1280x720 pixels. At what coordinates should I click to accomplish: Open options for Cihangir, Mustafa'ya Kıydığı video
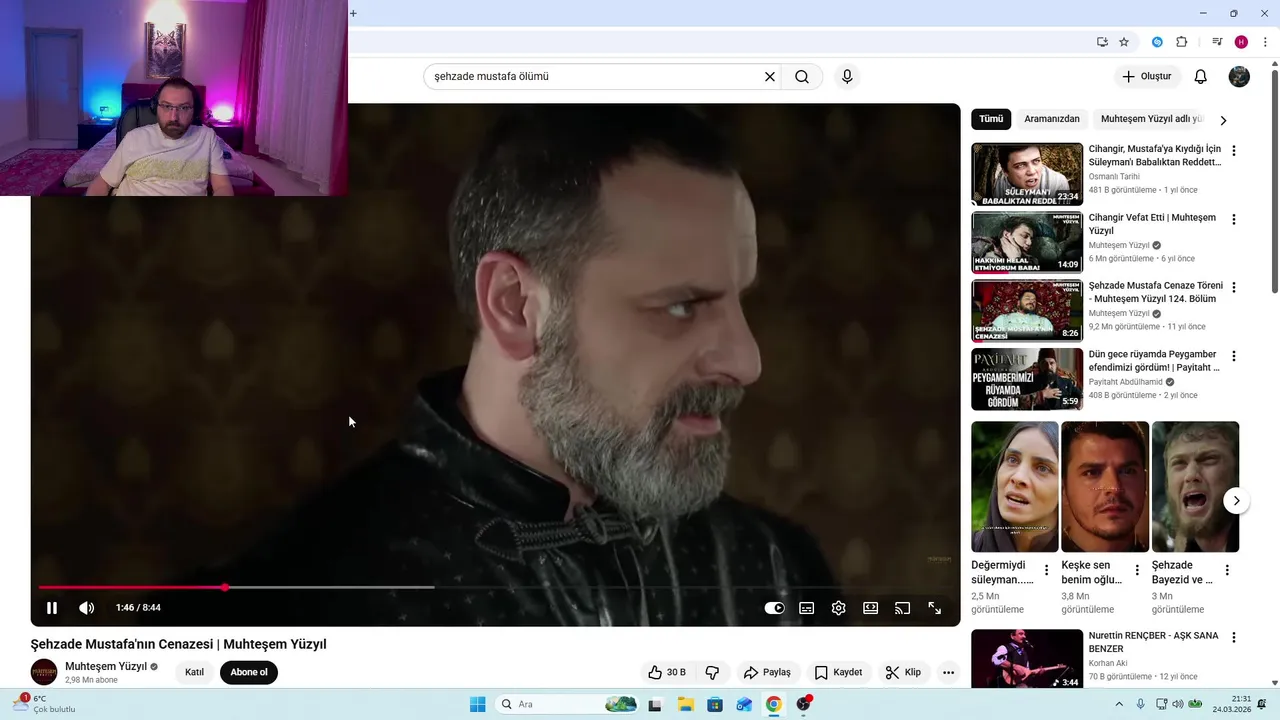point(1234,151)
